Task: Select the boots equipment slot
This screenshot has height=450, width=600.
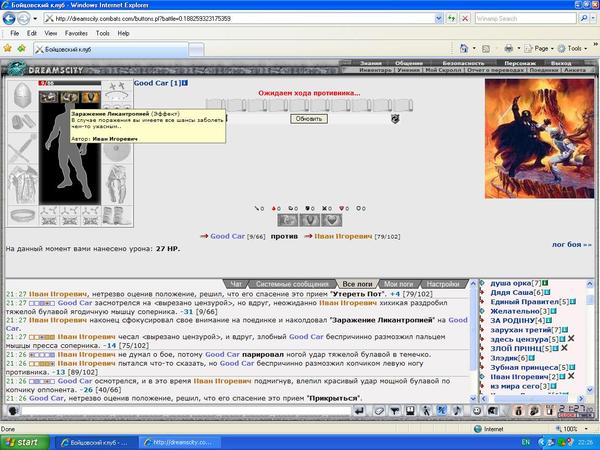Action: coord(117,216)
